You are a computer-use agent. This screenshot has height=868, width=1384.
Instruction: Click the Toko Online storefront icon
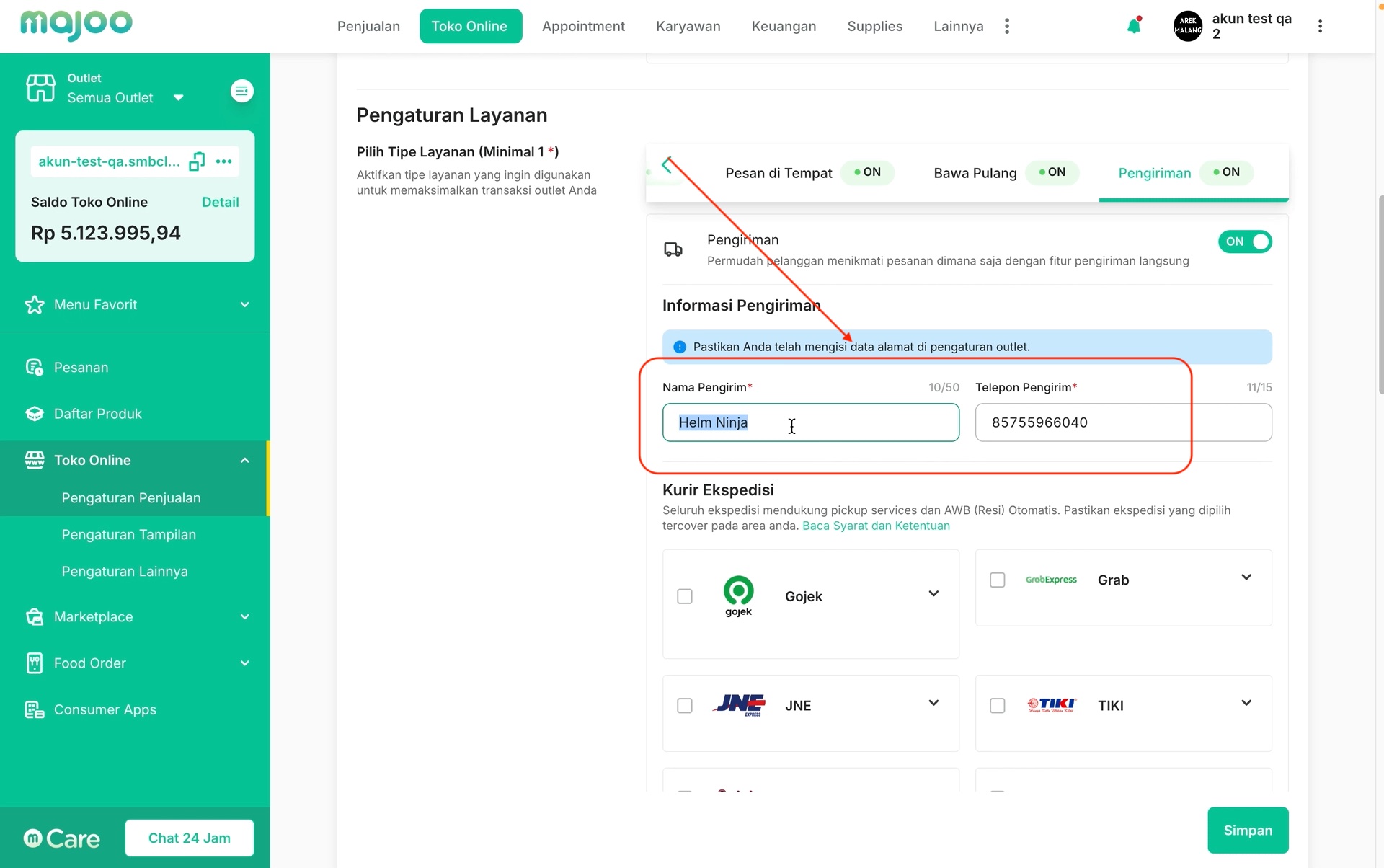(34, 460)
